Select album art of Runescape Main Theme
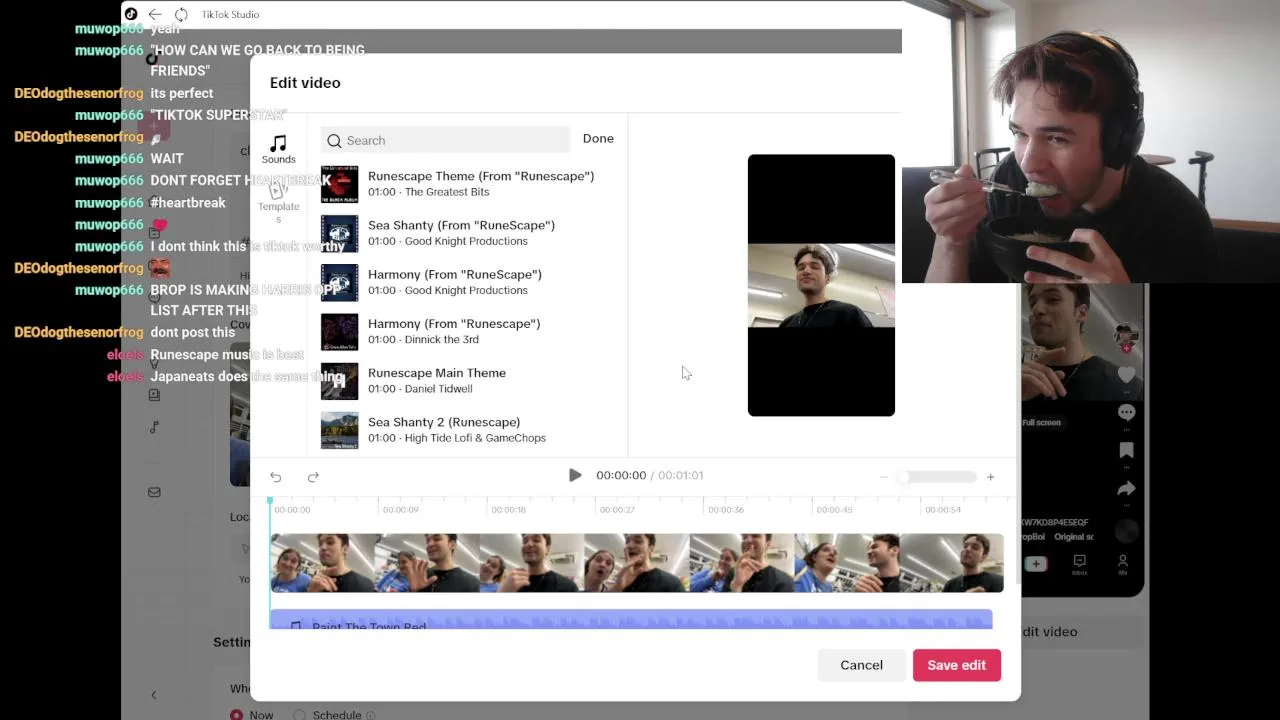Image resolution: width=1280 pixels, height=720 pixels. 339,381
